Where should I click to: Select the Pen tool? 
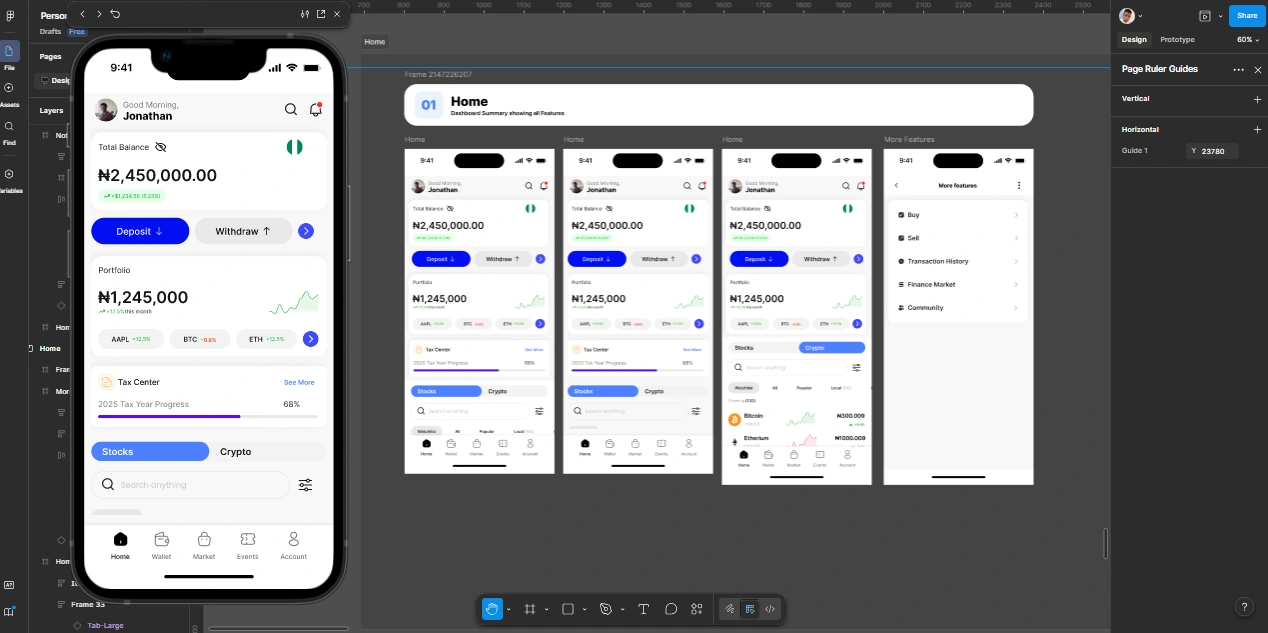tap(606, 609)
